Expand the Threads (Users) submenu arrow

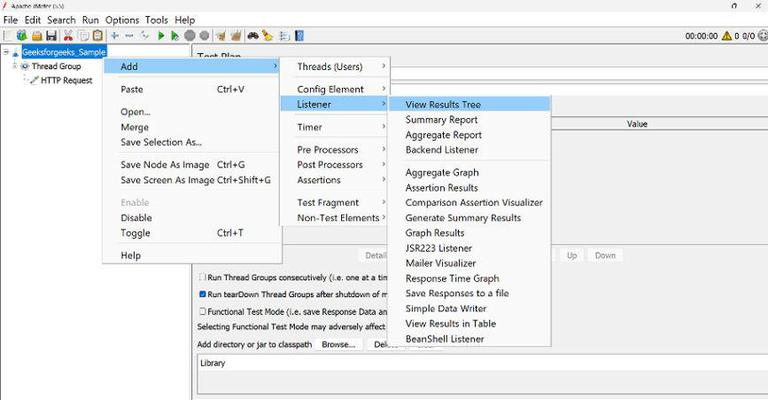tap(384, 66)
